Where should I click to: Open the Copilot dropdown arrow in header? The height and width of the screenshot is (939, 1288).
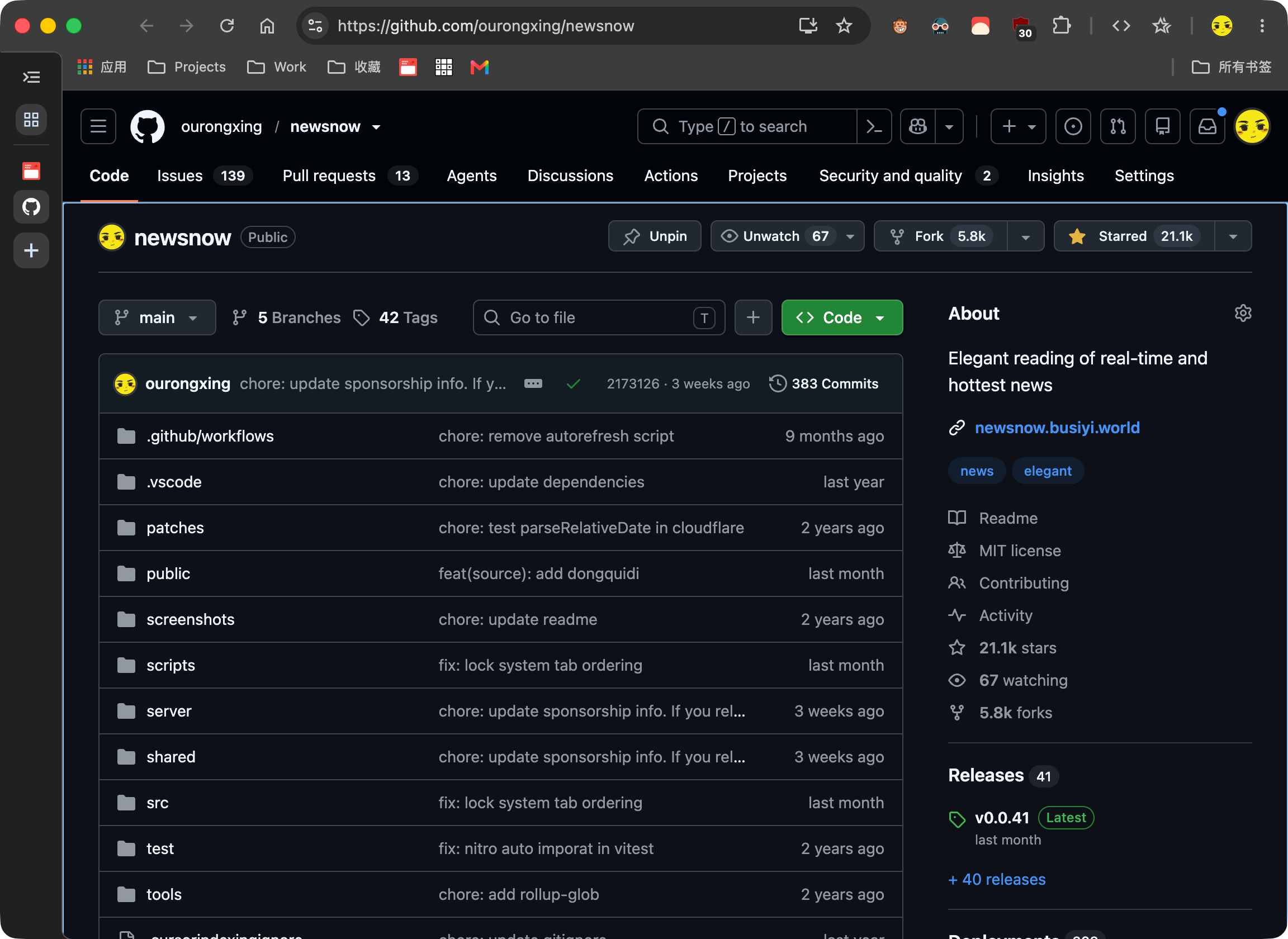coord(949,126)
